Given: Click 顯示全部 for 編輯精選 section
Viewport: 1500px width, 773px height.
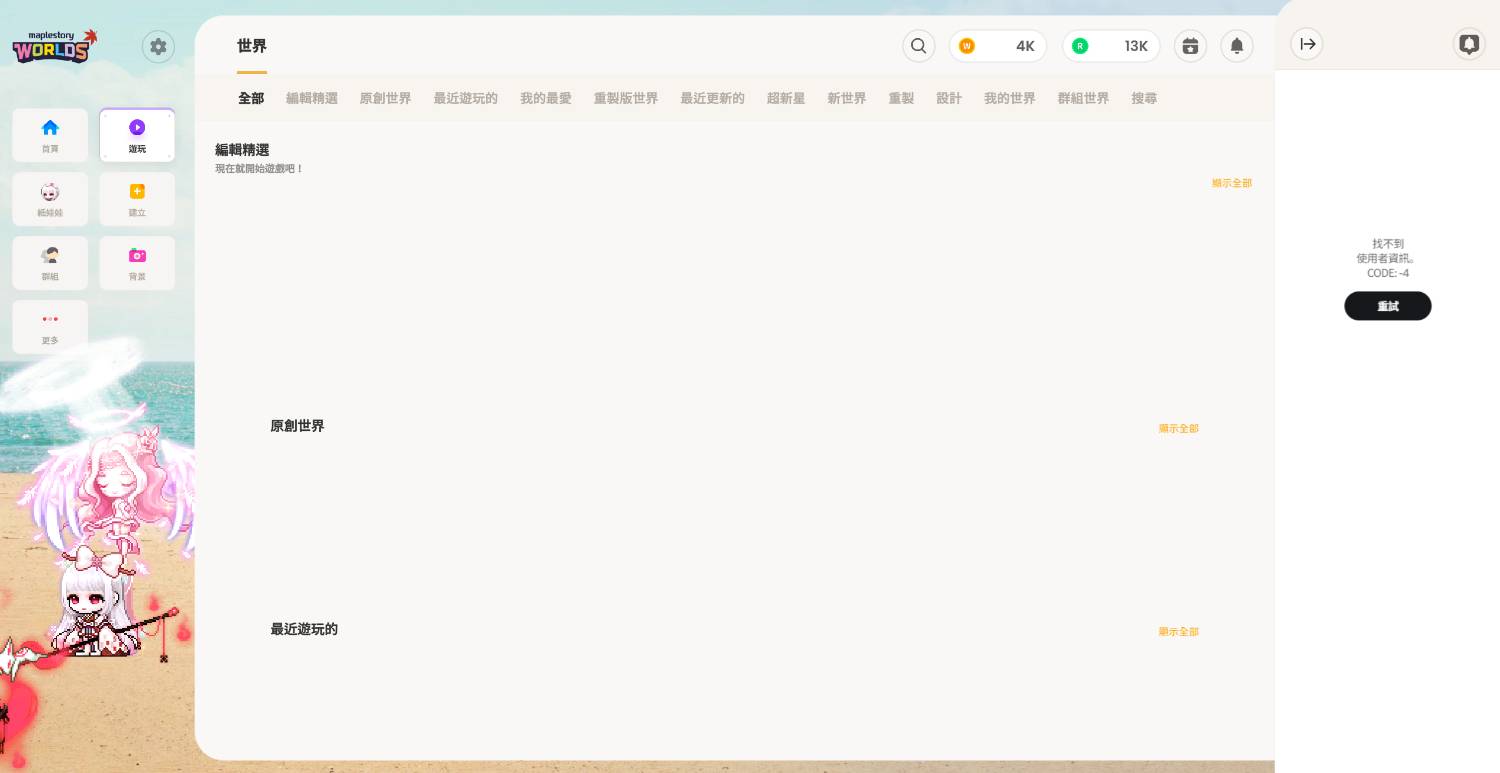Looking at the screenshot, I should point(1232,183).
